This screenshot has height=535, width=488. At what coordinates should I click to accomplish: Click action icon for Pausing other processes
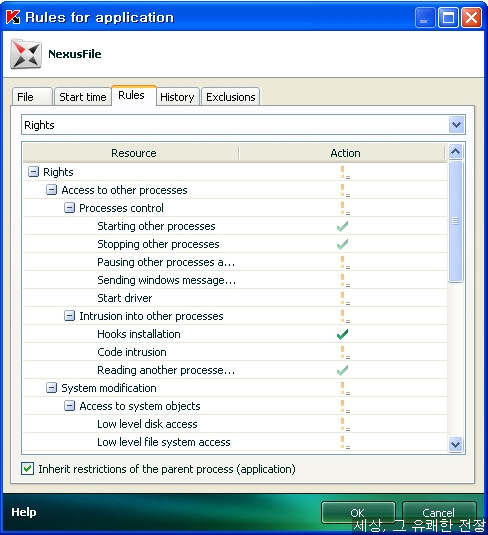pyautogui.click(x=345, y=262)
